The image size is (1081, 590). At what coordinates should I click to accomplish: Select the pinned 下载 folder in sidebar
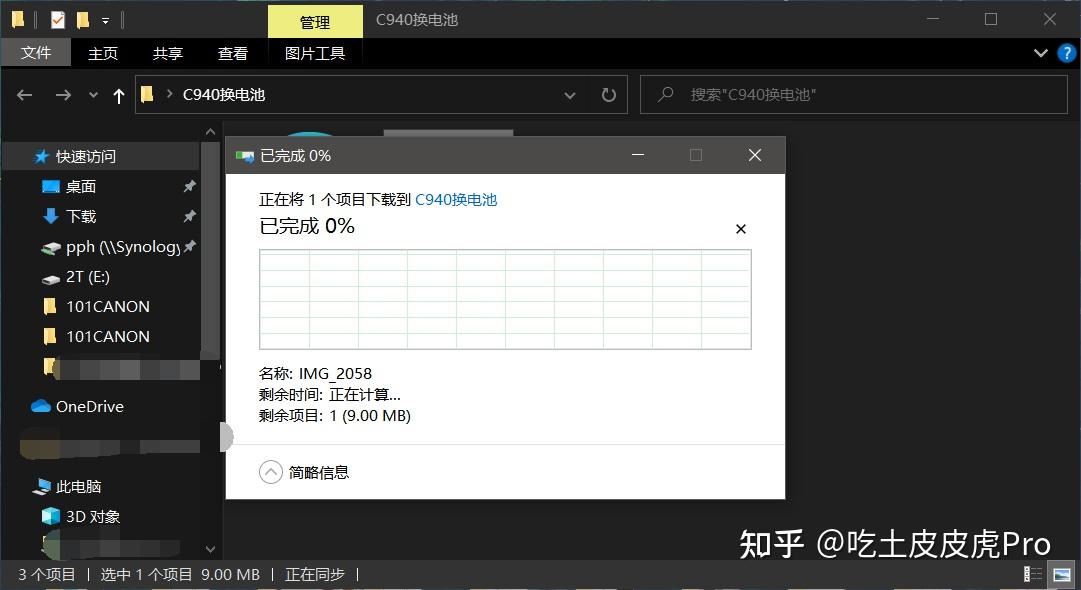(x=82, y=216)
